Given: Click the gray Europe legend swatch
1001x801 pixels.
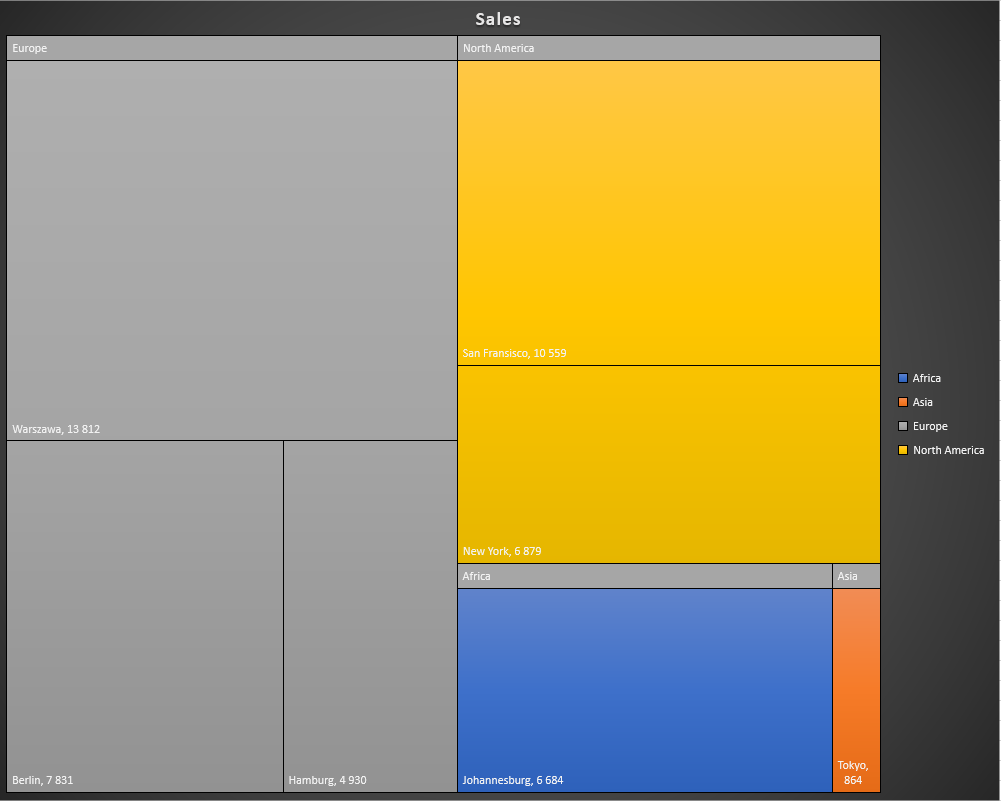Looking at the screenshot, I should pyautogui.click(x=903, y=426).
